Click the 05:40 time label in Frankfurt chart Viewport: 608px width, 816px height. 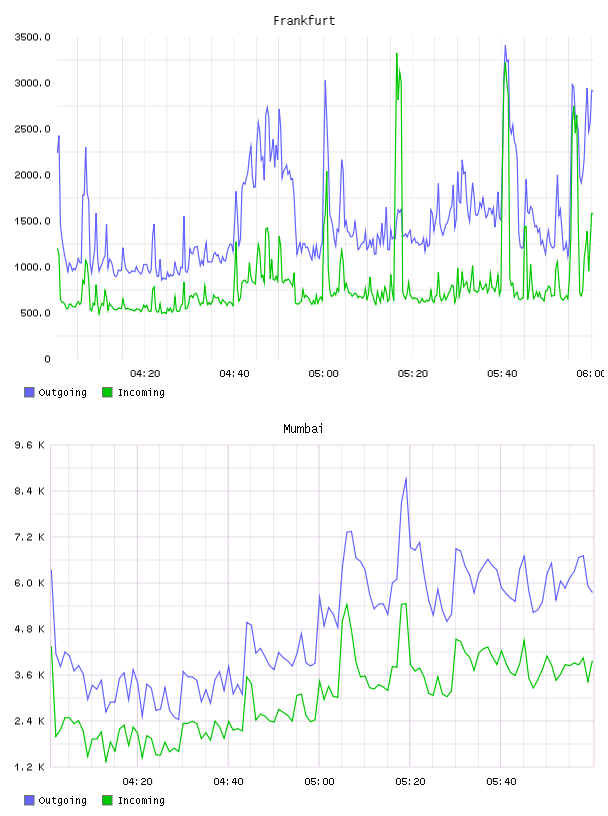tap(502, 374)
